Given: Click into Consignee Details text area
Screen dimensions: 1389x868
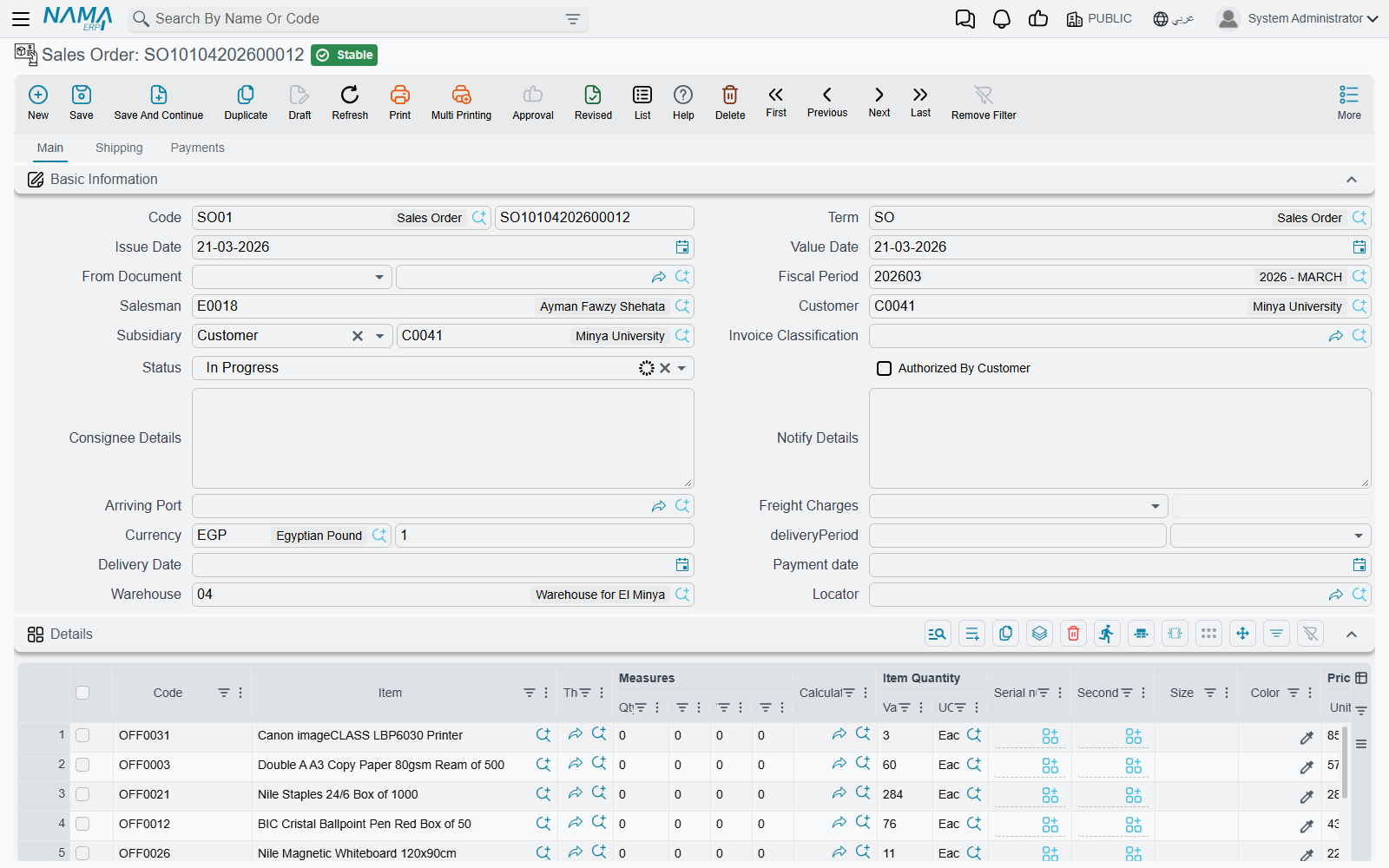Looking at the screenshot, I should (x=443, y=438).
